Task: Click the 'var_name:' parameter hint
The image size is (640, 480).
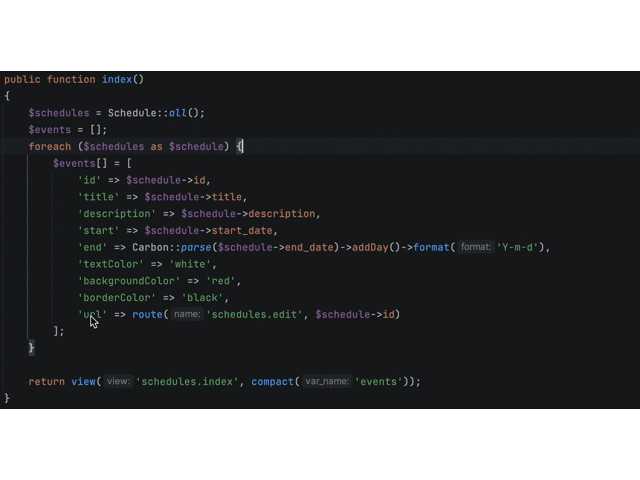Action: 327,382
